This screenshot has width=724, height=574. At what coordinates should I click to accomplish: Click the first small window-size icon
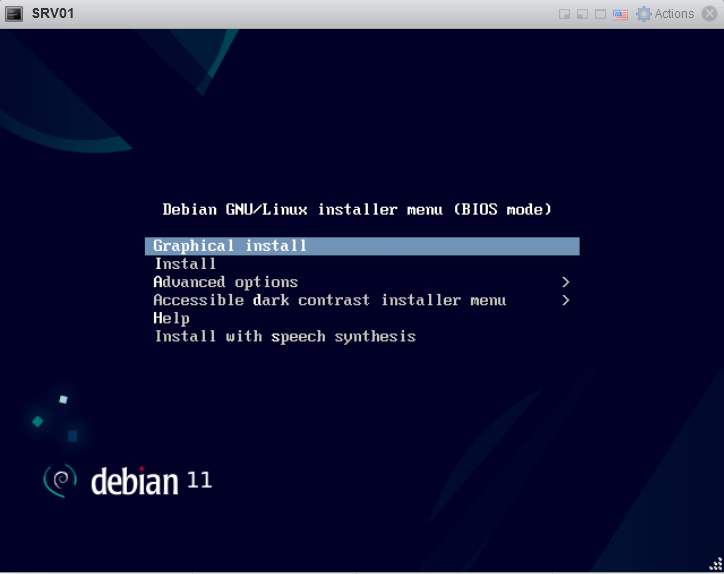click(564, 14)
